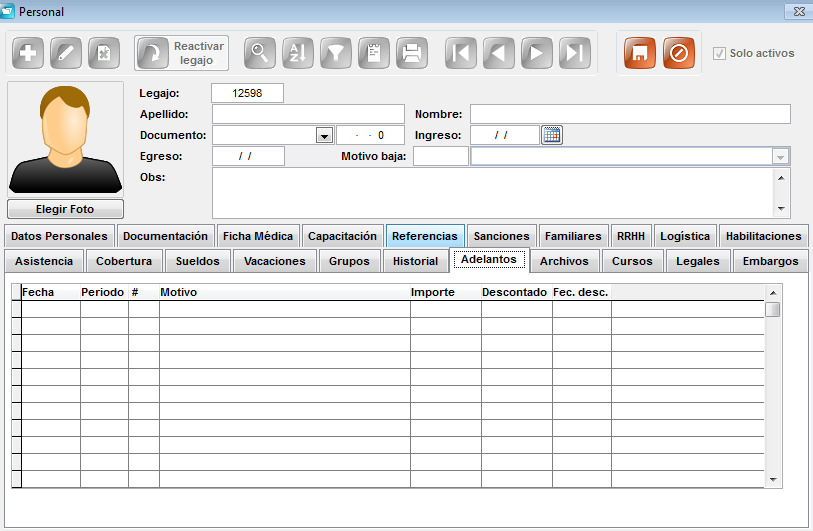This screenshot has height=531, width=813.
Task: Select the Referencias tab
Action: click(x=425, y=236)
